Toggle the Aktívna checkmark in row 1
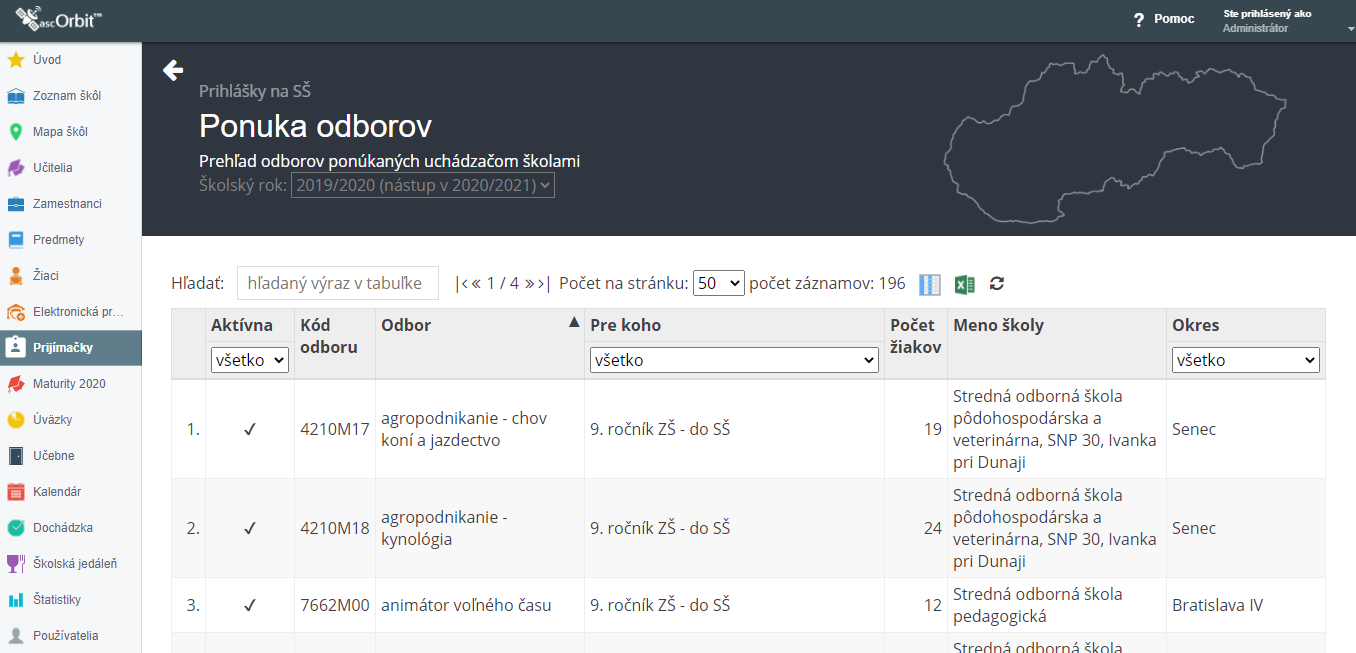Viewport: 1356px width, 653px height. 250,429
